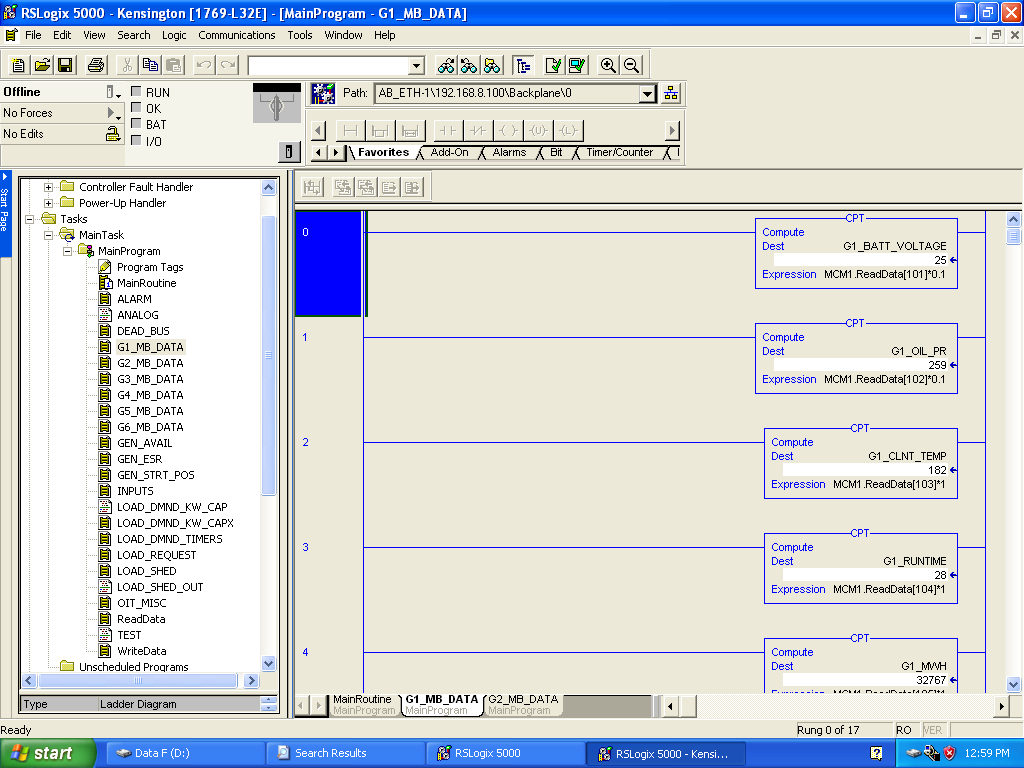The height and width of the screenshot is (768, 1024).
Task: Switch to Search Results taskbar window
Action: (345, 754)
